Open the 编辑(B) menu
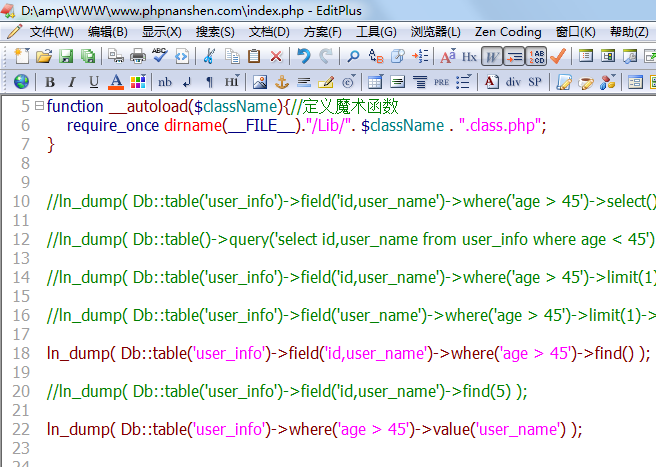The height and width of the screenshot is (467, 656). click(x=108, y=32)
